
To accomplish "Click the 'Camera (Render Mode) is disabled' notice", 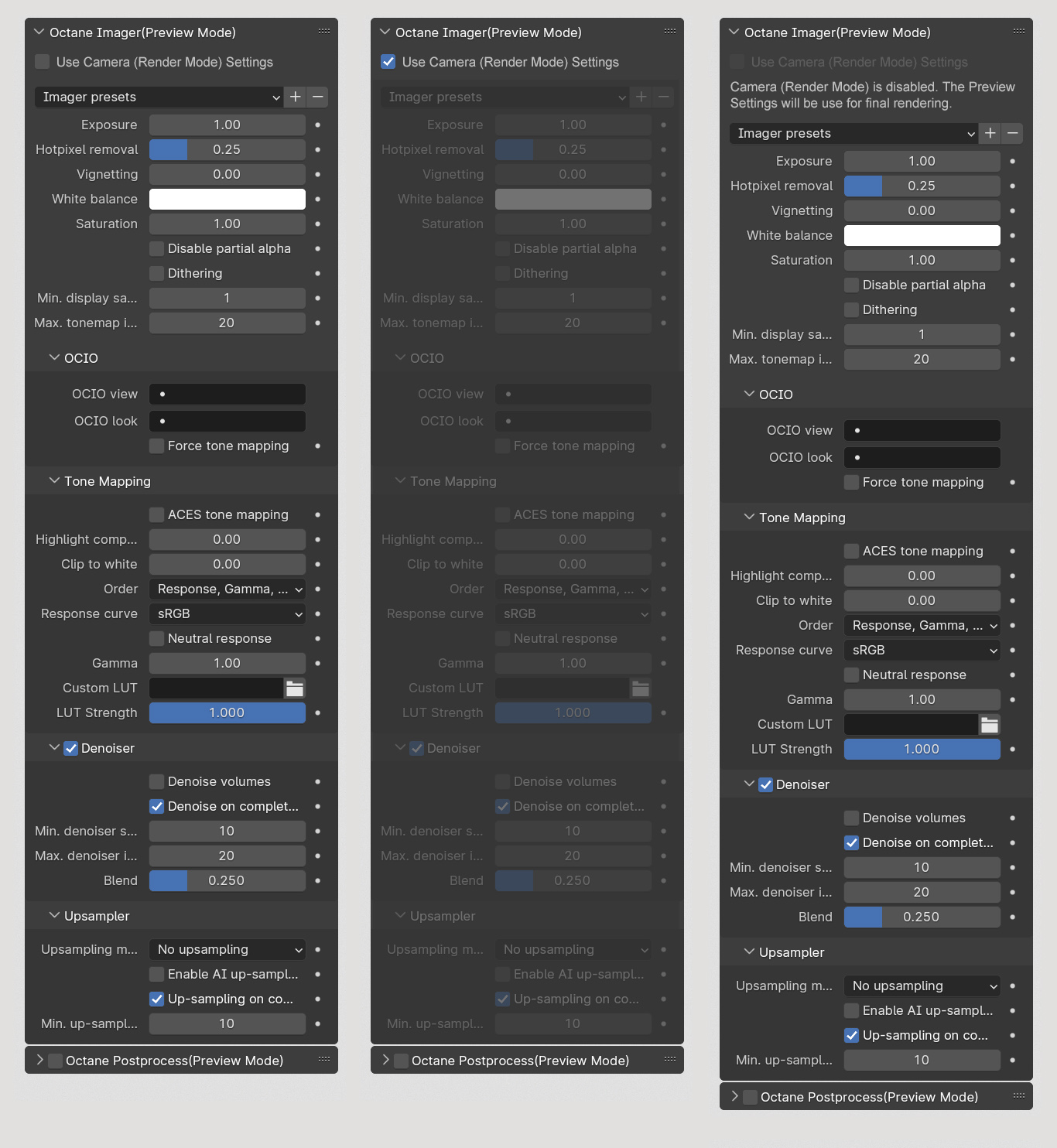I will pos(873,95).
